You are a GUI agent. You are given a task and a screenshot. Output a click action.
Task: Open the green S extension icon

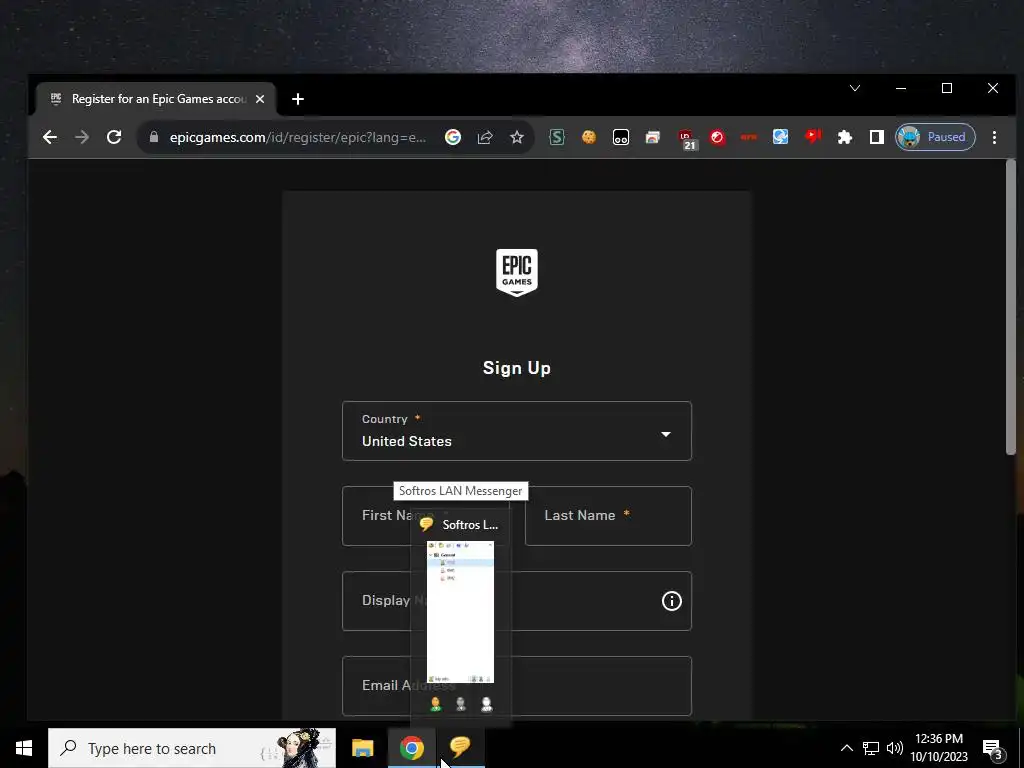[x=556, y=137]
